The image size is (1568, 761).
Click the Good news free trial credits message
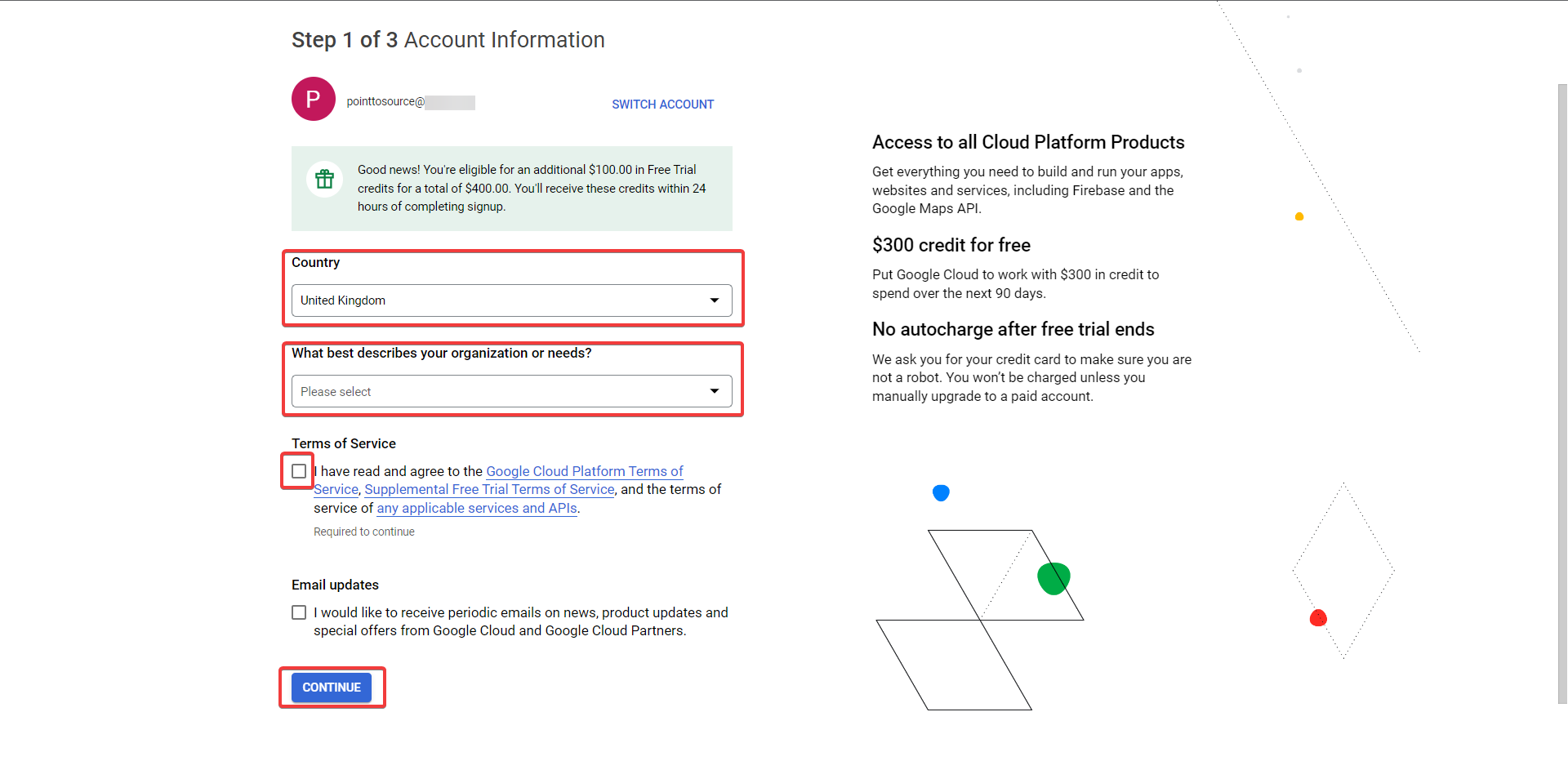[x=532, y=188]
